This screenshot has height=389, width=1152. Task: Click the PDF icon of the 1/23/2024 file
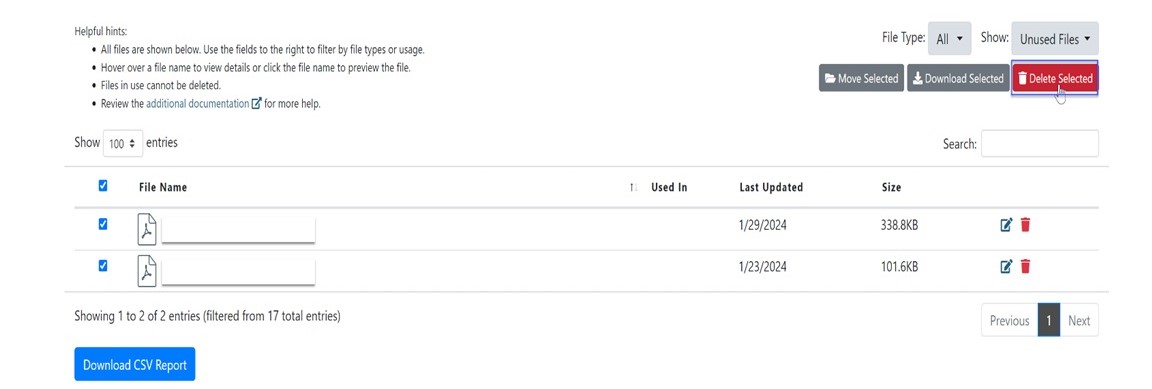(x=147, y=271)
